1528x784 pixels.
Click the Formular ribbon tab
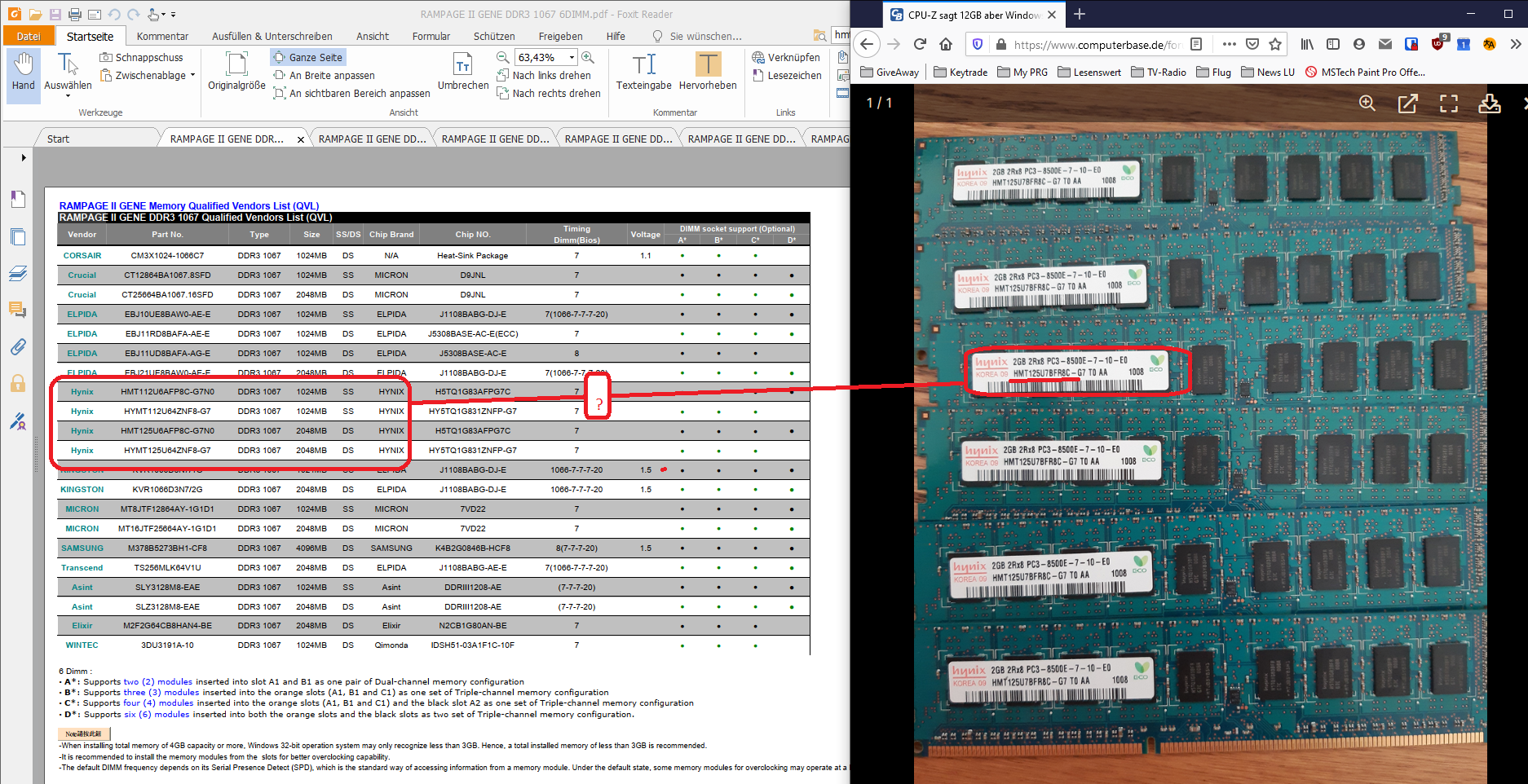pyautogui.click(x=431, y=36)
